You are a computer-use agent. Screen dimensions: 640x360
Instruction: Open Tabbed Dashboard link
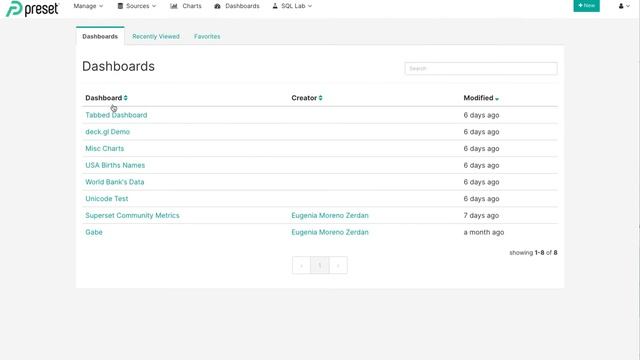coord(116,115)
